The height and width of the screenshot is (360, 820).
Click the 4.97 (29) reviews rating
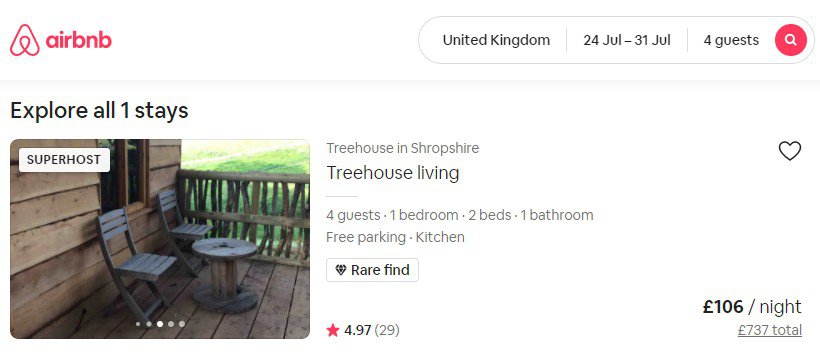(x=372, y=330)
